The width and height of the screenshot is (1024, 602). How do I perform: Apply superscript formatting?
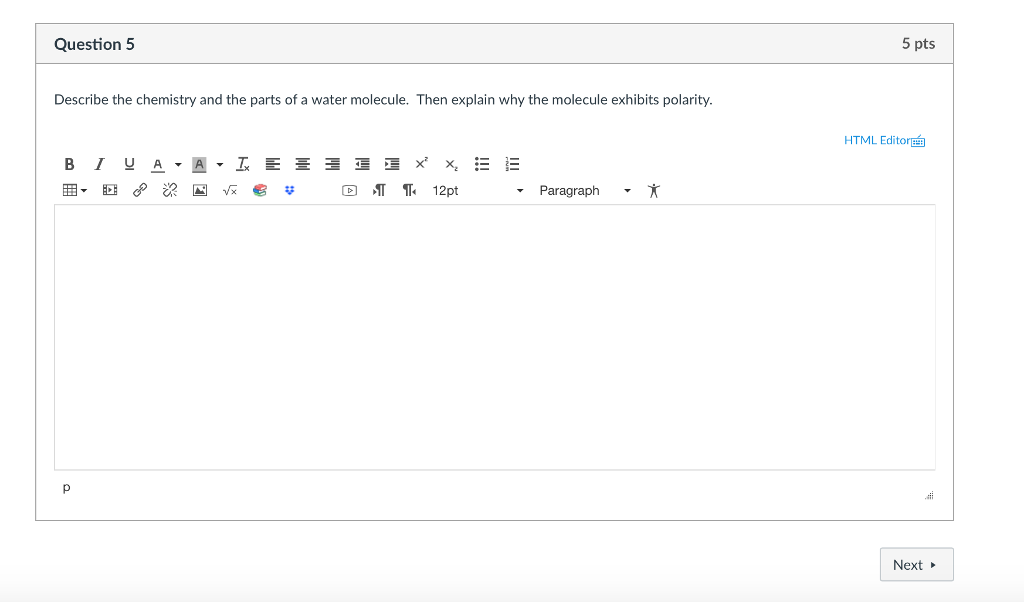pyautogui.click(x=421, y=163)
